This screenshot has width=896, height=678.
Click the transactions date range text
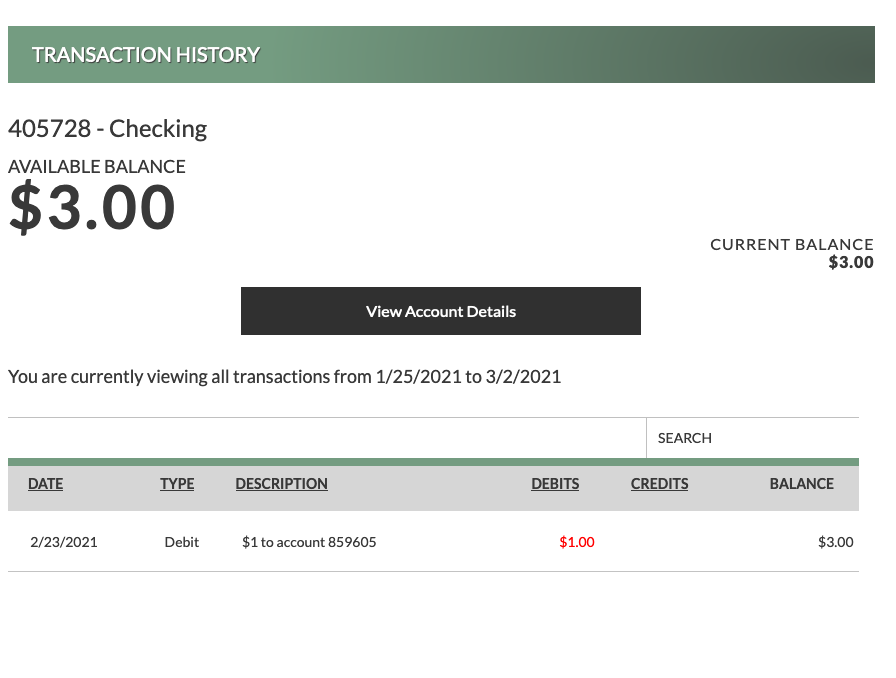click(x=285, y=377)
